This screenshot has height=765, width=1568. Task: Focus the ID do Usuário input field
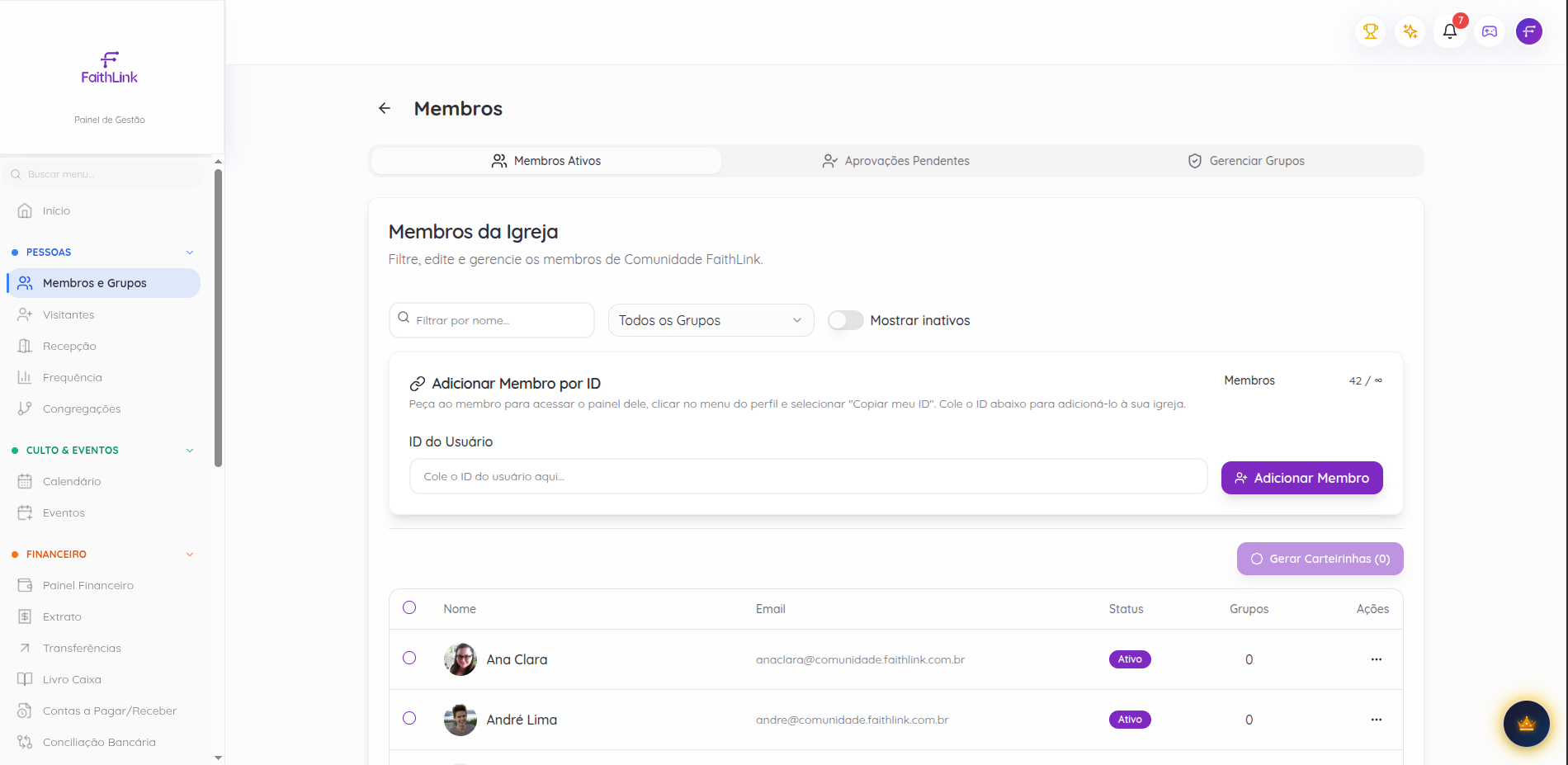coord(809,476)
